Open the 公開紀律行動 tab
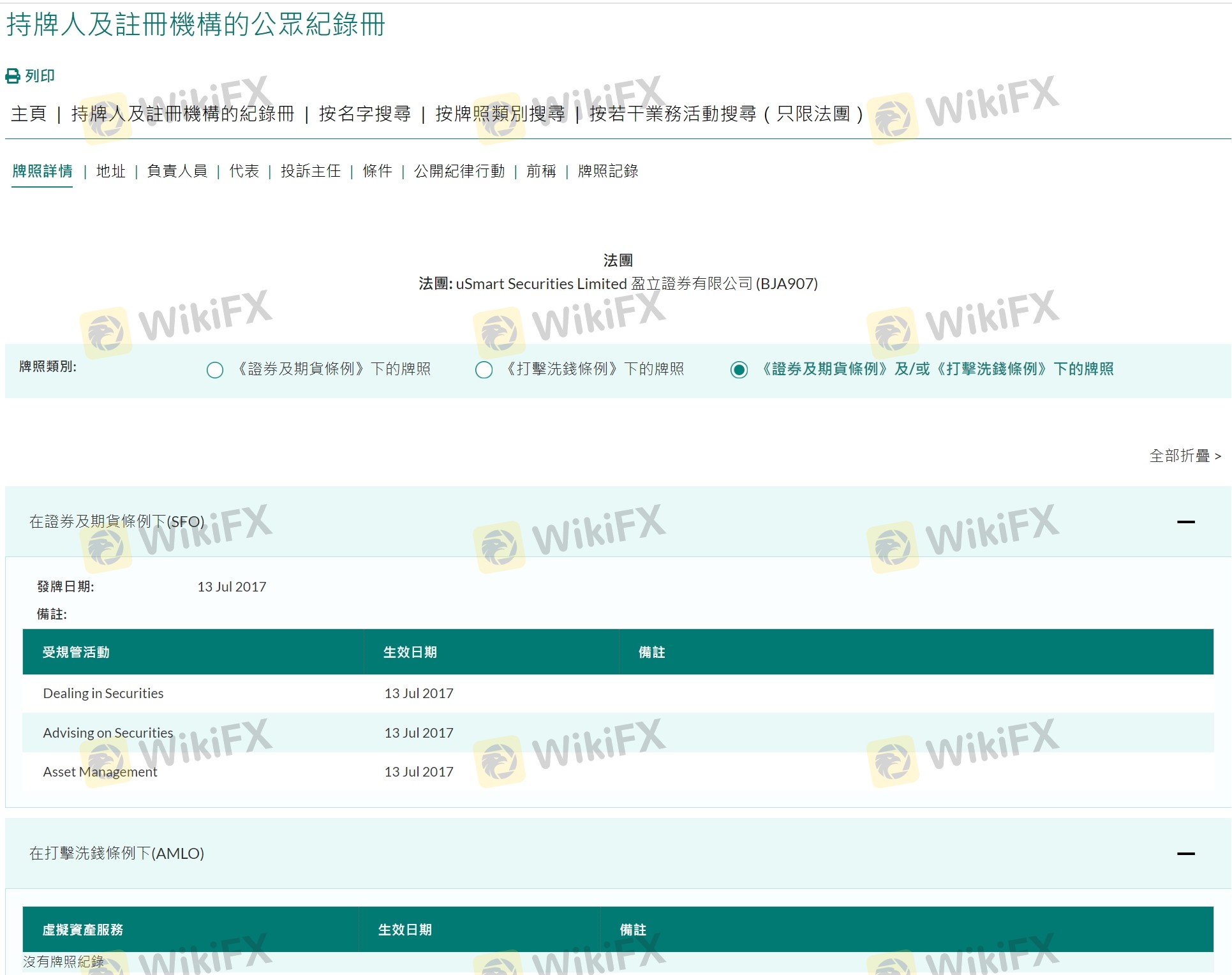The width and height of the screenshot is (1232, 975). click(459, 171)
